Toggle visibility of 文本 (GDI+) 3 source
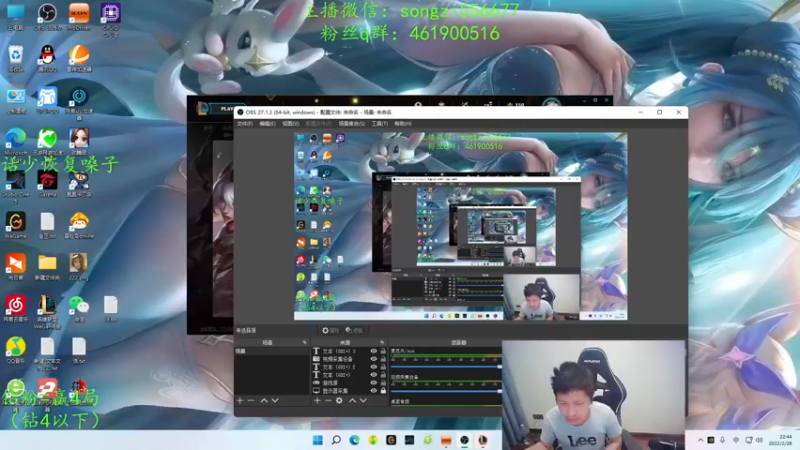 (373, 351)
